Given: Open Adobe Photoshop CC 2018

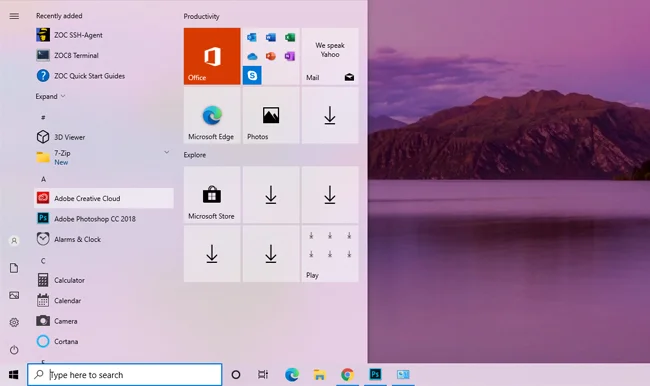Looking at the screenshot, I should tap(104, 218).
